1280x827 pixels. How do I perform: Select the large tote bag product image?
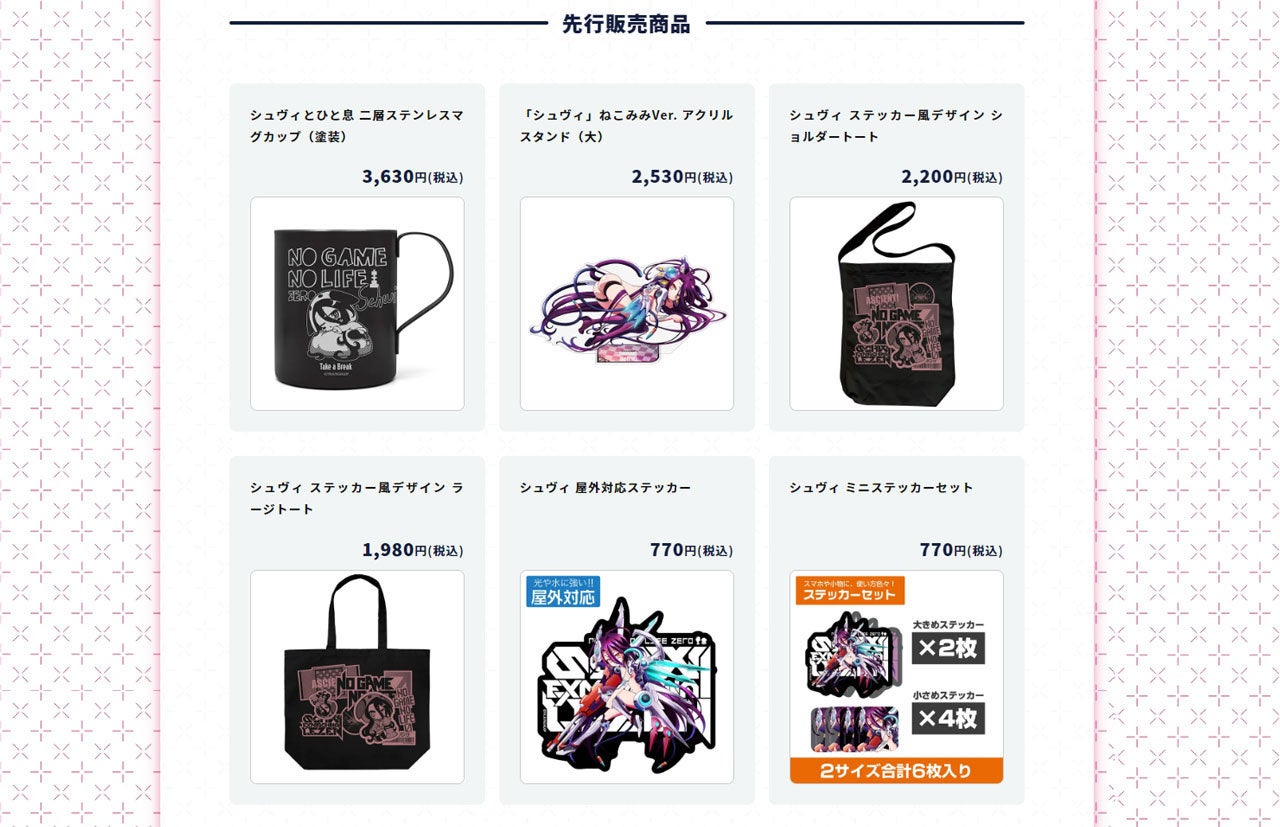[x=357, y=677]
